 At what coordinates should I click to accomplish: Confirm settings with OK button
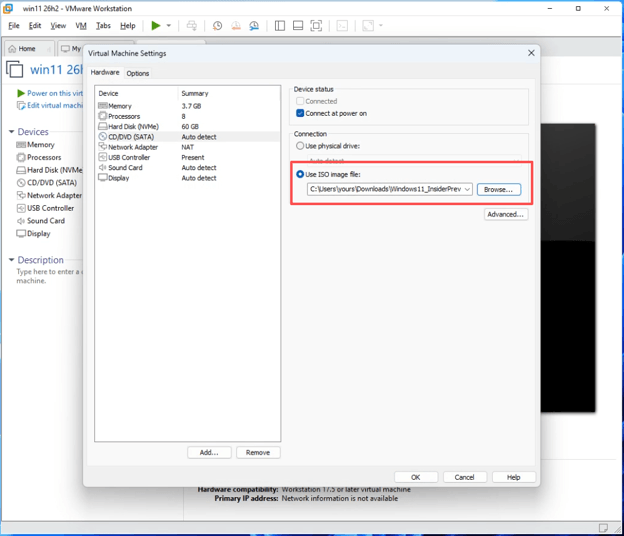click(416, 477)
